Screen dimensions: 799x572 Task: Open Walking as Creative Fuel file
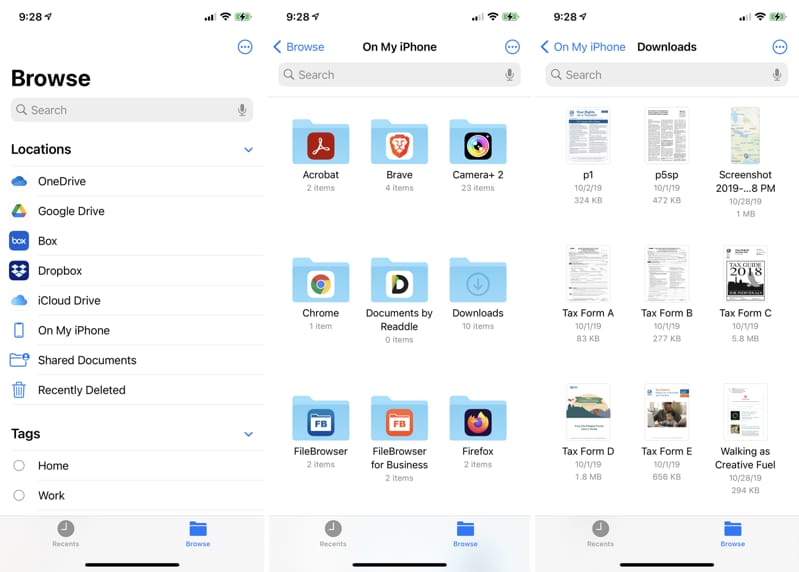click(x=745, y=412)
